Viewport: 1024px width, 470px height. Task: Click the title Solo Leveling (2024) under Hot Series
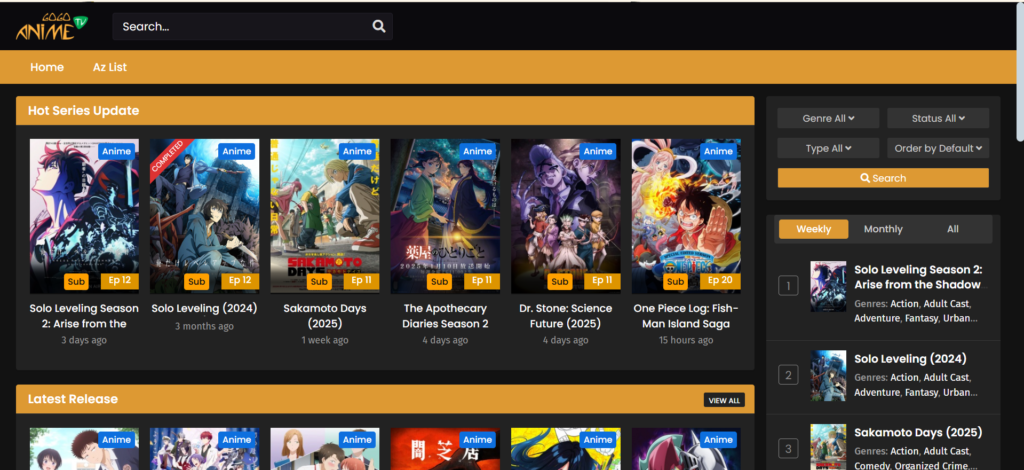[x=204, y=308]
